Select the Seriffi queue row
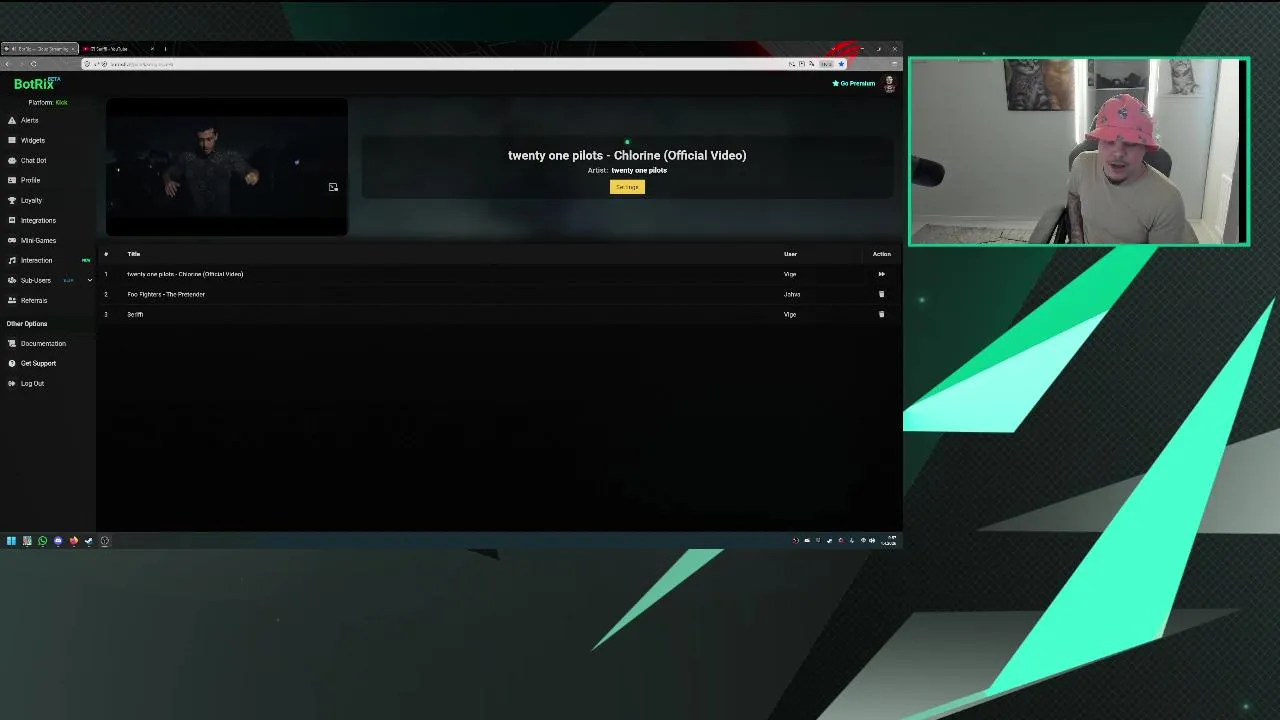 point(498,314)
